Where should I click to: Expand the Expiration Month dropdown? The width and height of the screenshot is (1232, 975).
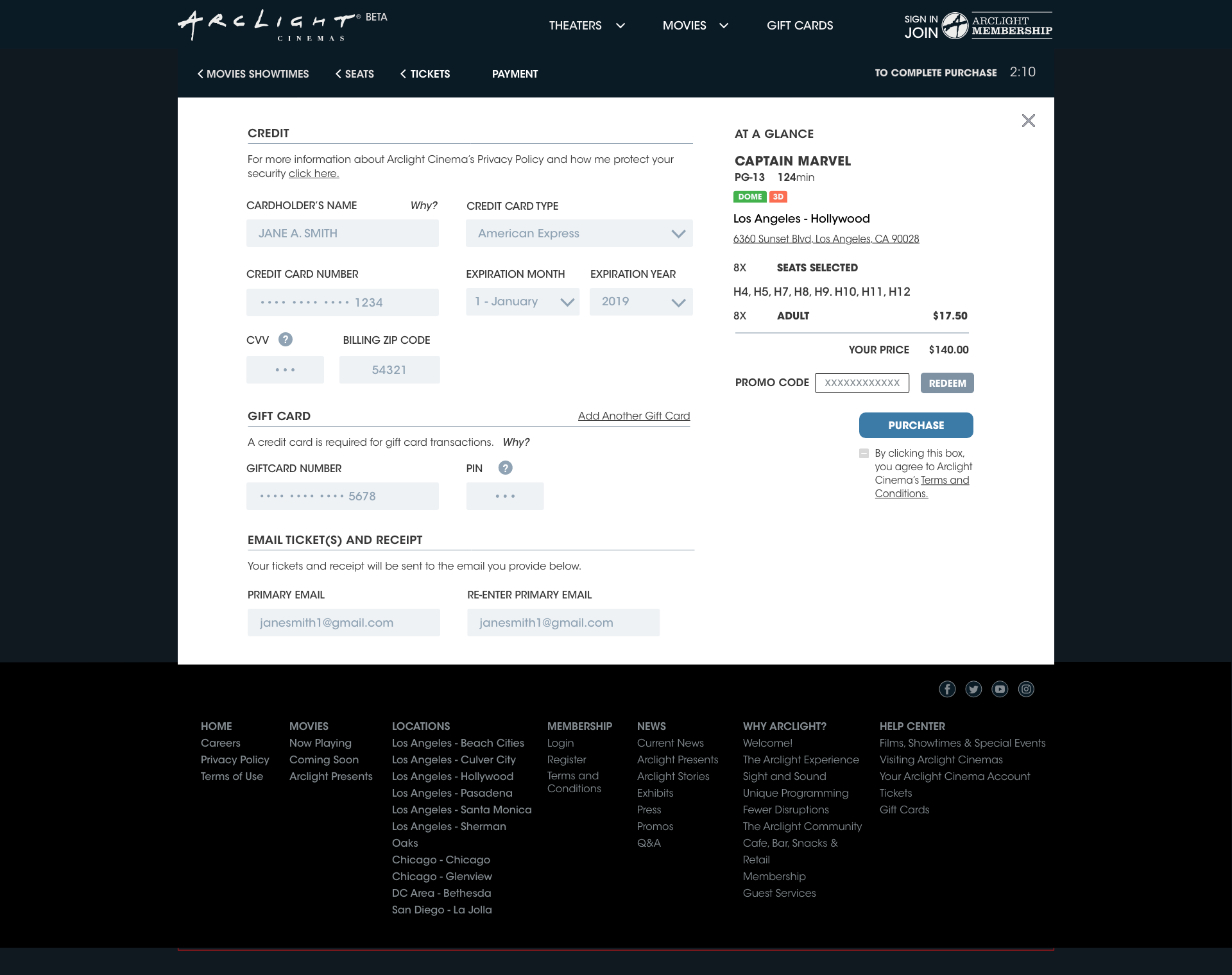tap(522, 301)
